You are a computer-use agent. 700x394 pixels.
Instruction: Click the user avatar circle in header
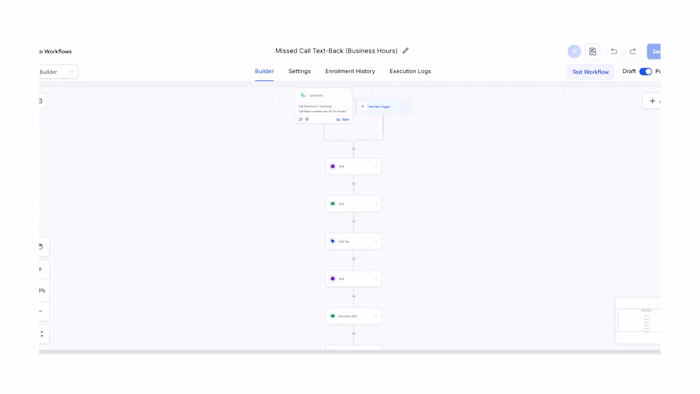(x=574, y=51)
